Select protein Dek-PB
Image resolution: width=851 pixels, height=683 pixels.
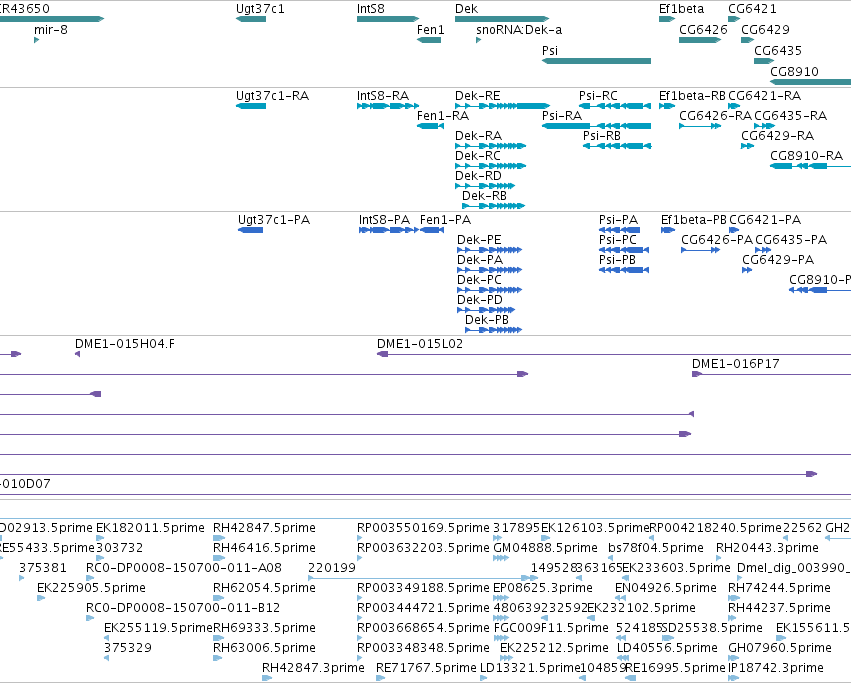[487, 320]
